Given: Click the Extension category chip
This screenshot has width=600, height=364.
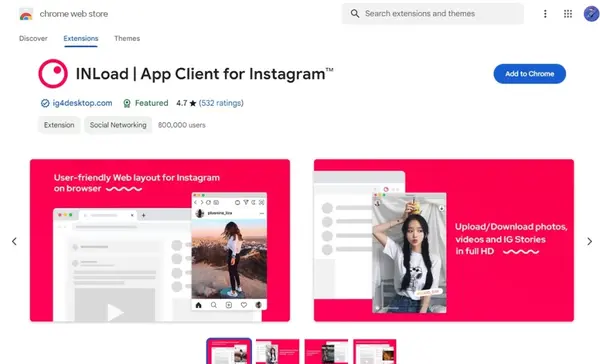Looking at the screenshot, I should [59, 125].
